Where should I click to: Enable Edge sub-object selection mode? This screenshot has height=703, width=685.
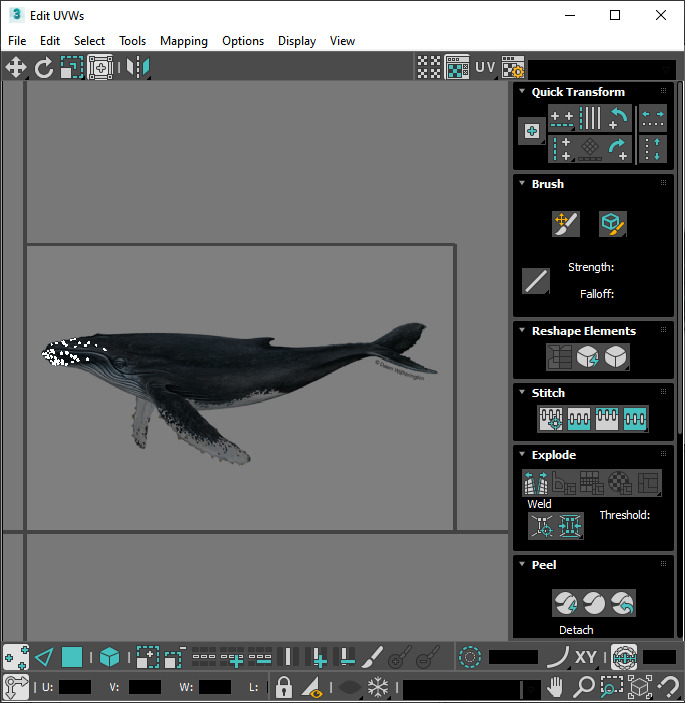(x=44, y=658)
